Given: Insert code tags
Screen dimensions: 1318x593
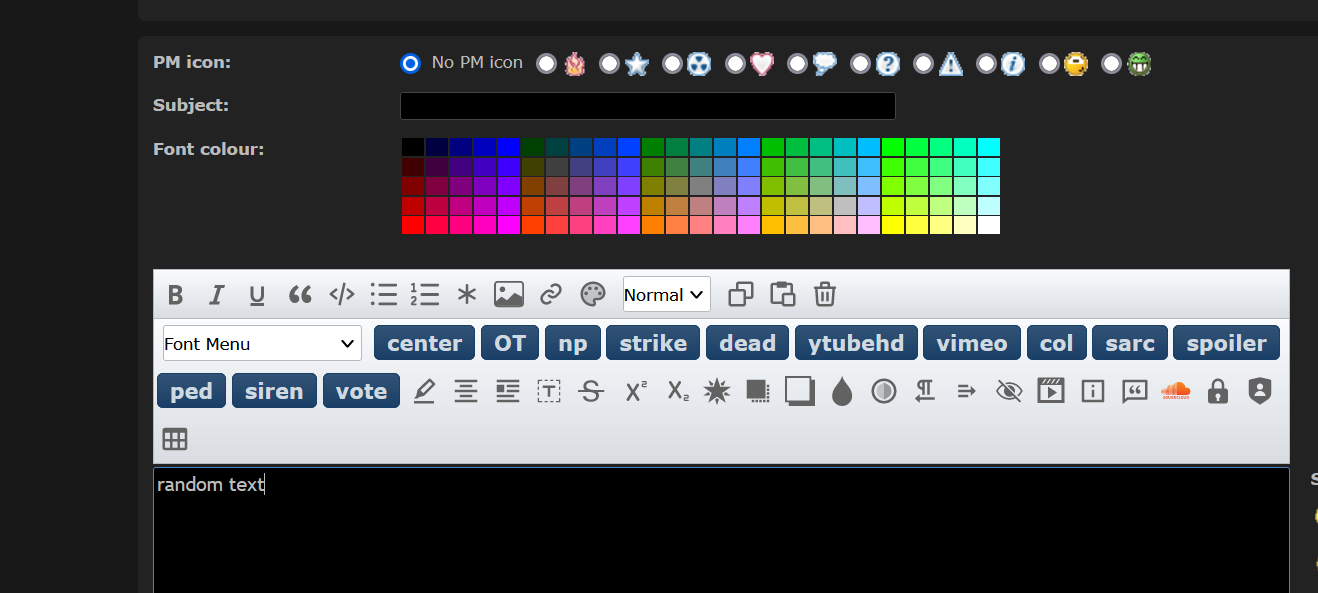Looking at the screenshot, I should coord(342,295).
